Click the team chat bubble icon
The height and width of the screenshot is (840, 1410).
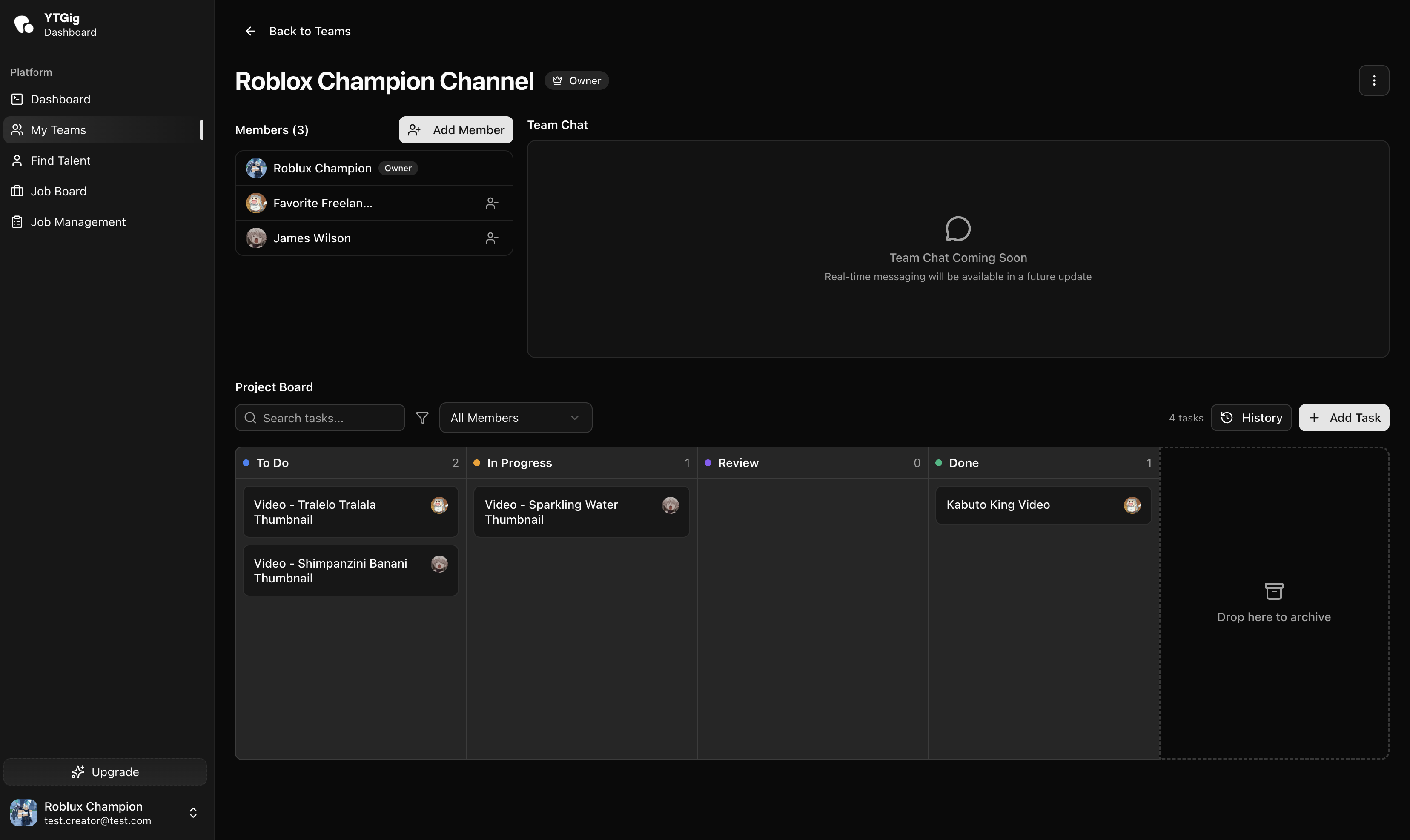[958, 229]
